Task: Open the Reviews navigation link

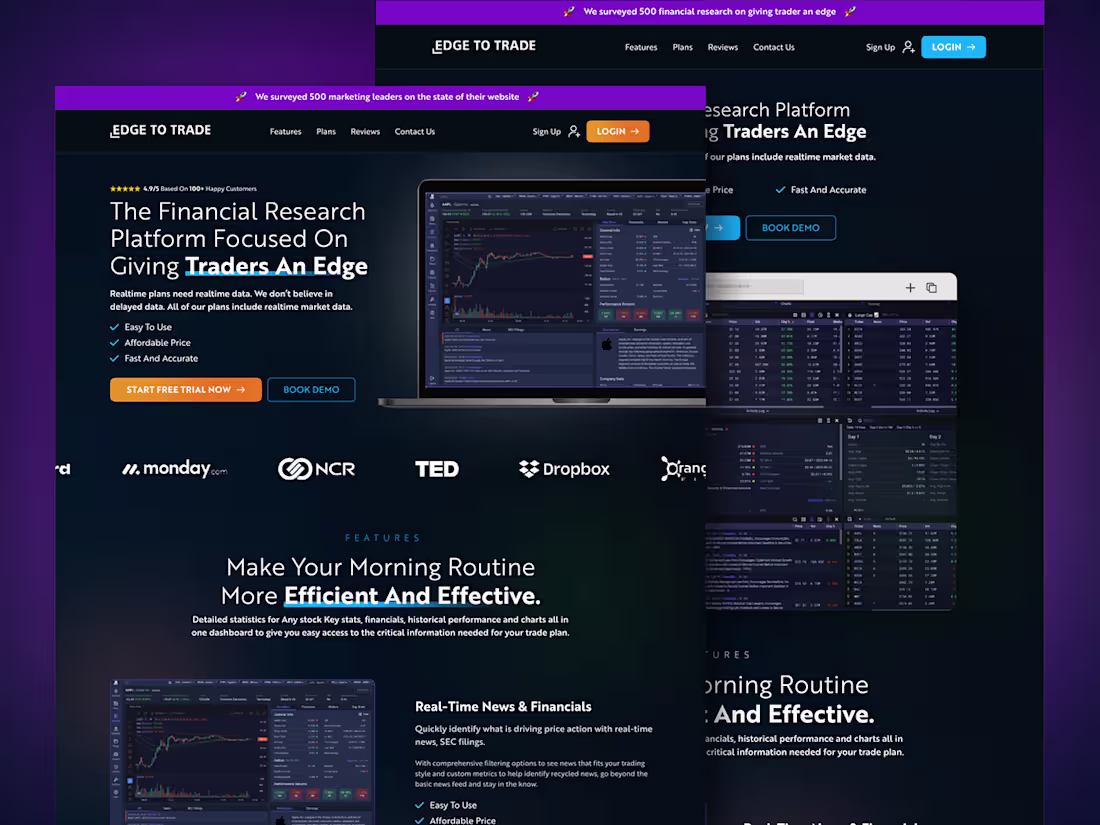Action: point(365,131)
